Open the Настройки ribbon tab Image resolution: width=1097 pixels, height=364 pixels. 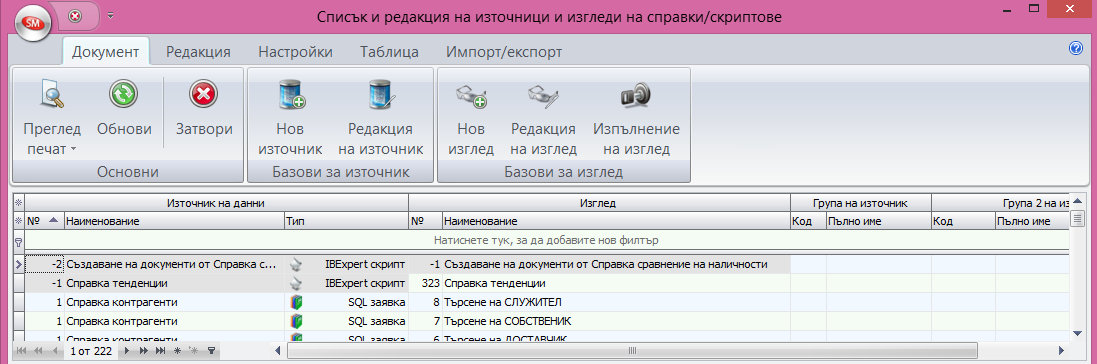pos(295,52)
